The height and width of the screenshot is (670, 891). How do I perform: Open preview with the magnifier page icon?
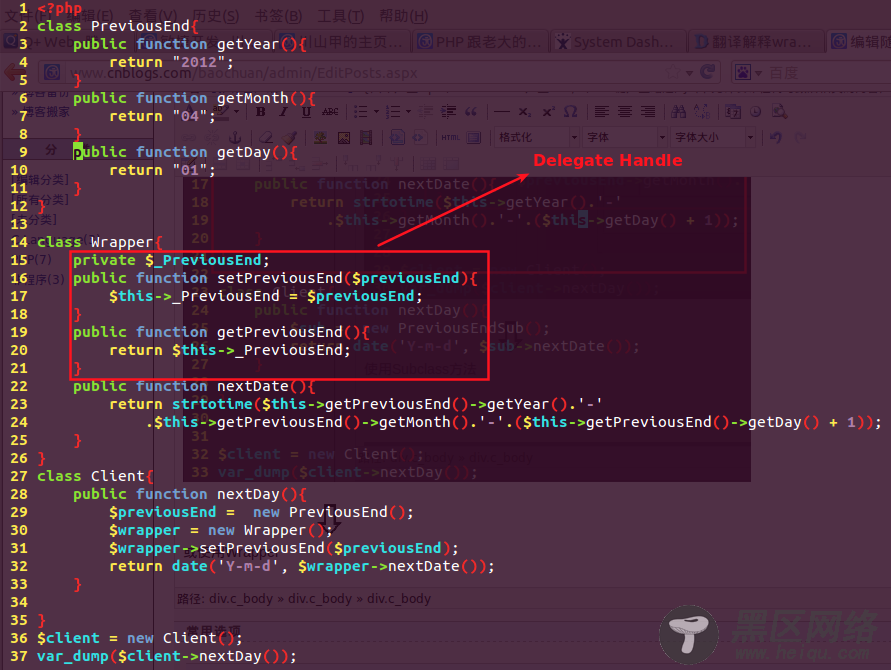779,112
